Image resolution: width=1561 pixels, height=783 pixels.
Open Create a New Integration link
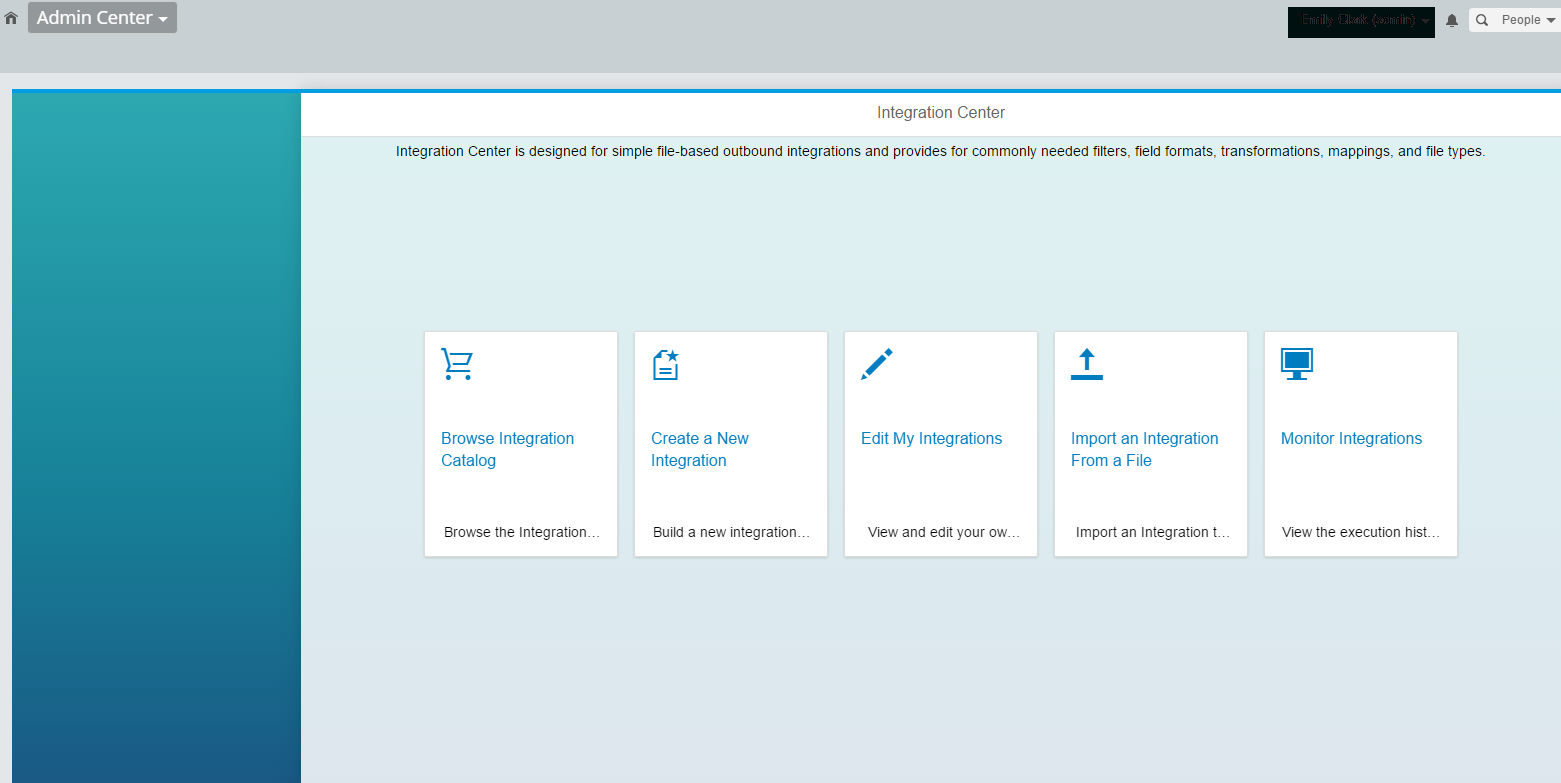click(700, 449)
